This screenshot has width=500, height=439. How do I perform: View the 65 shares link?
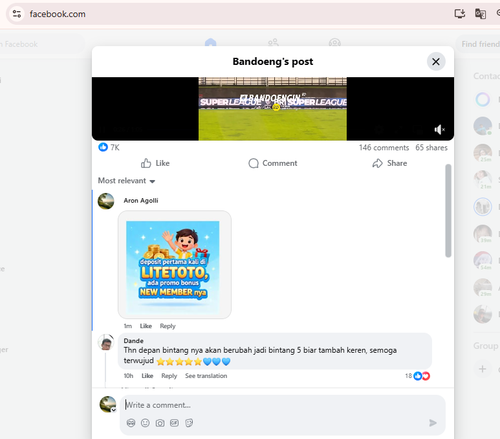(x=431, y=148)
